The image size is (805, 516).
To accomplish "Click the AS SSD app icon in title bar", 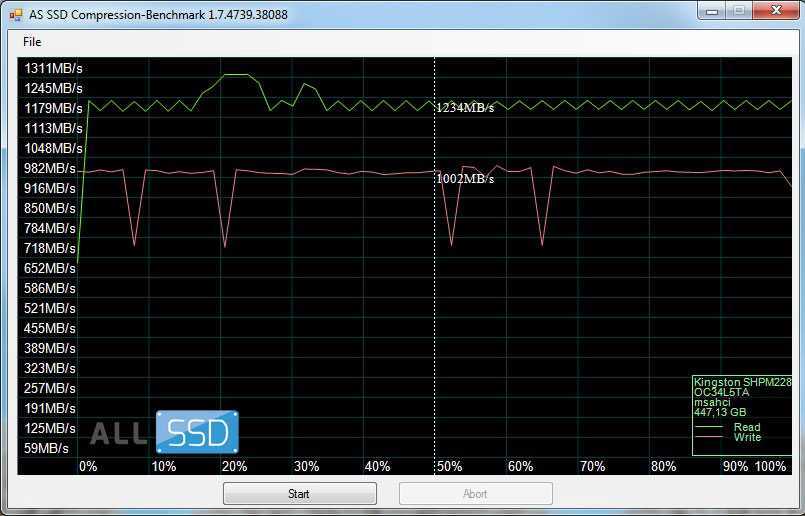I will point(15,15).
